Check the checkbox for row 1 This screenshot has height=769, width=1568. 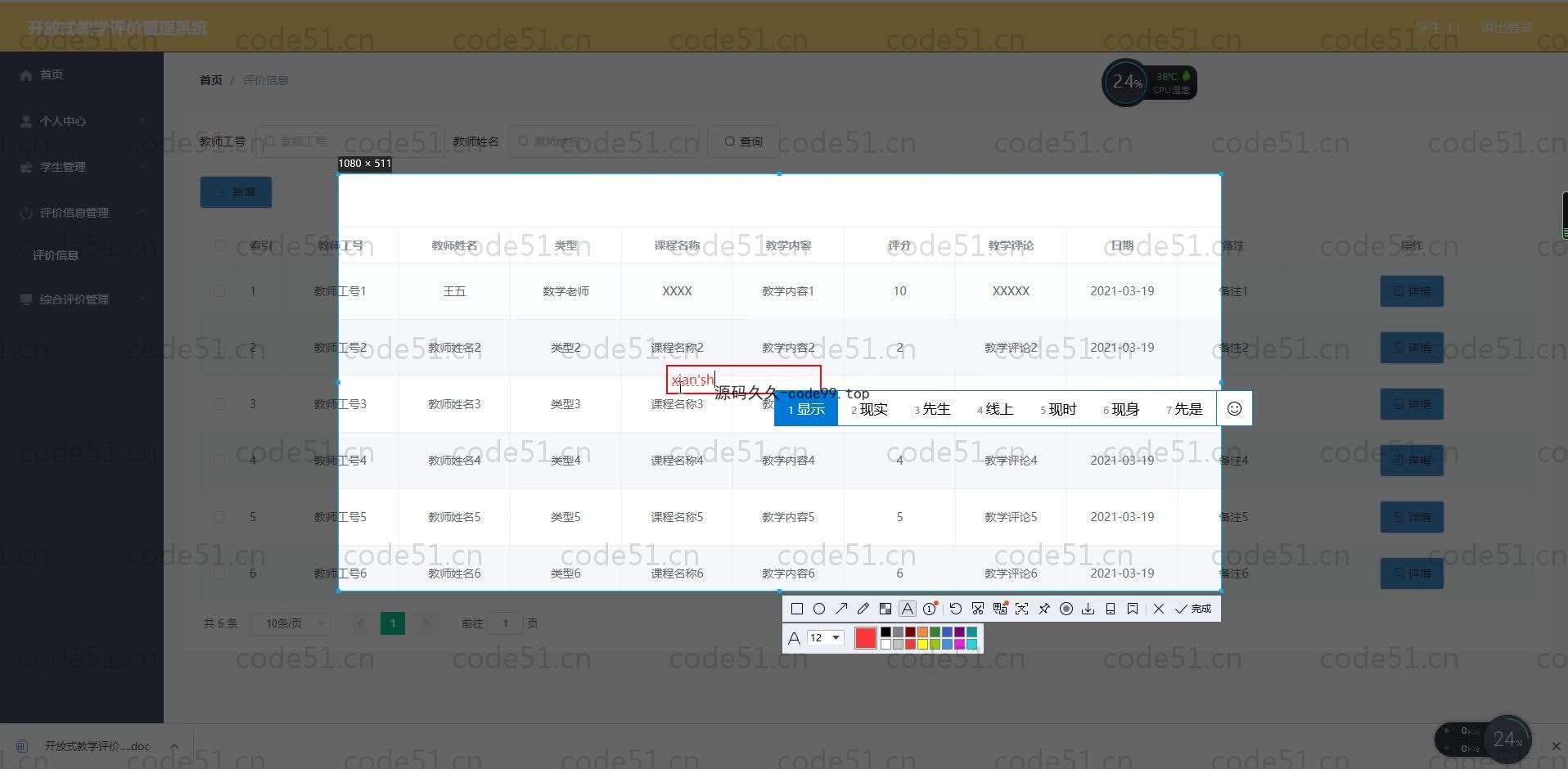(x=219, y=290)
